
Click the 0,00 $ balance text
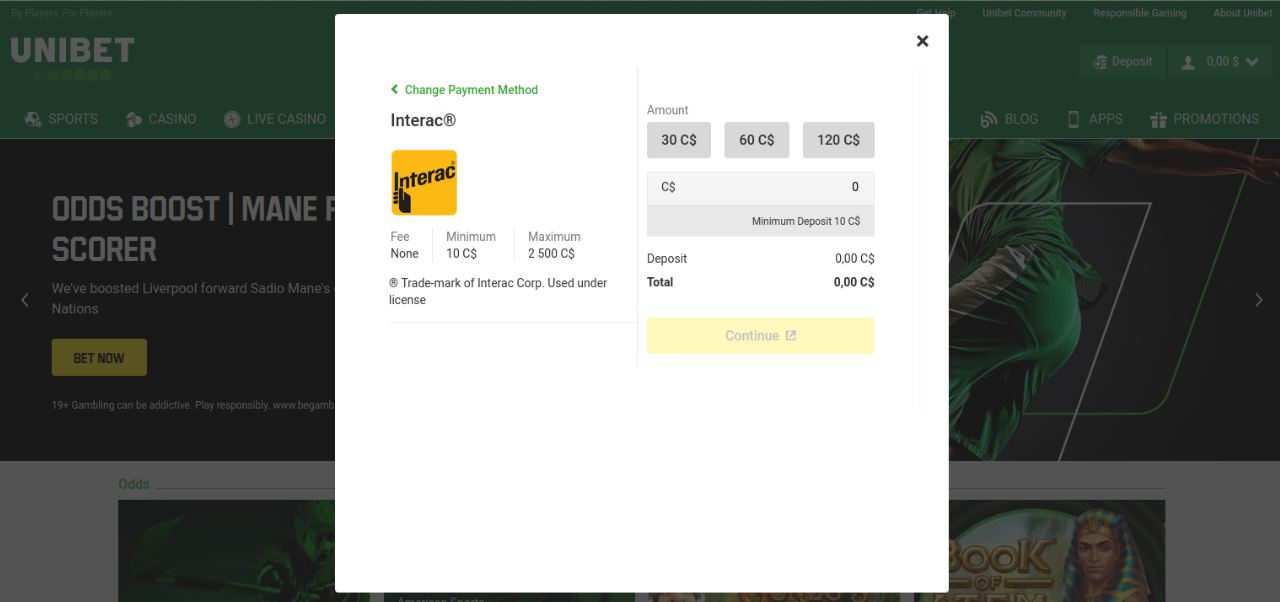pyautogui.click(x=1222, y=62)
